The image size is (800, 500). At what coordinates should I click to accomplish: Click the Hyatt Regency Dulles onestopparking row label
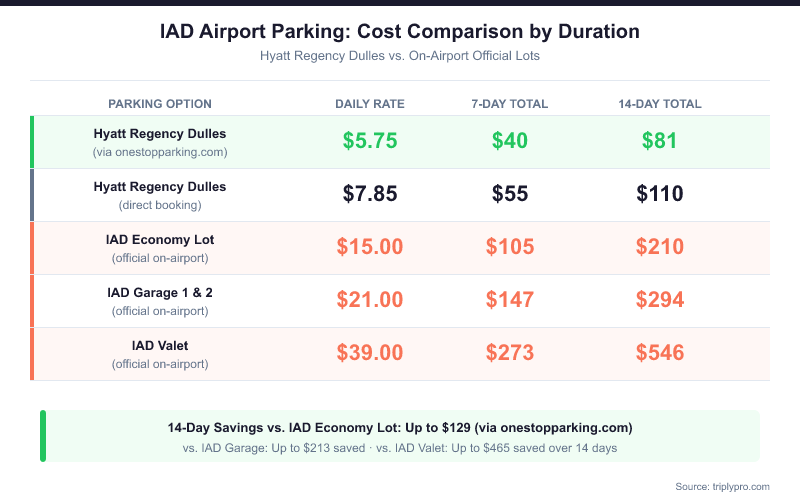pyautogui.click(x=160, y=142)
